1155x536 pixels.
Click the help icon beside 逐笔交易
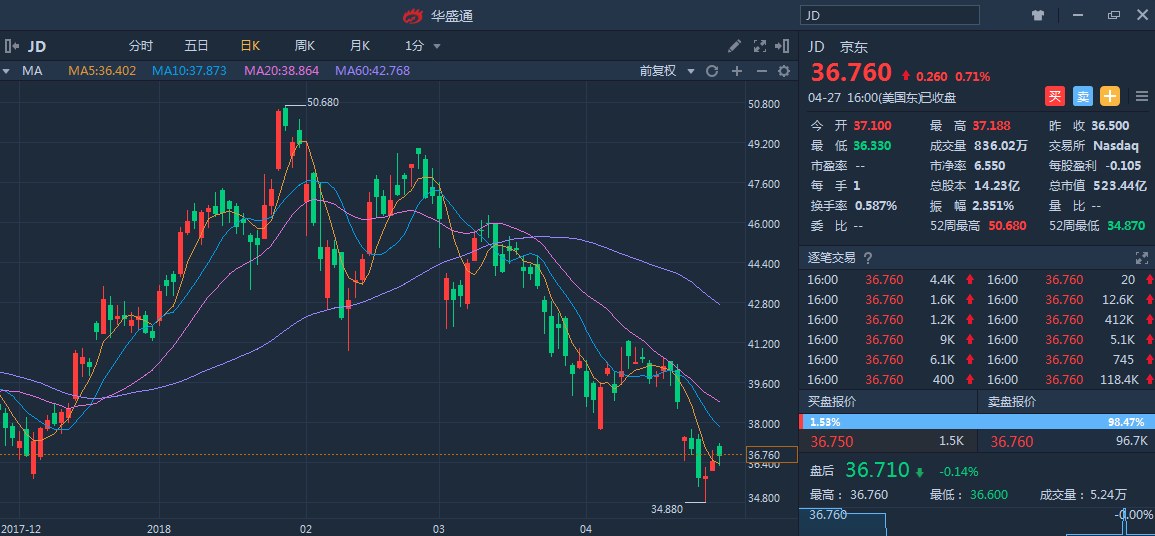[868, 258]
